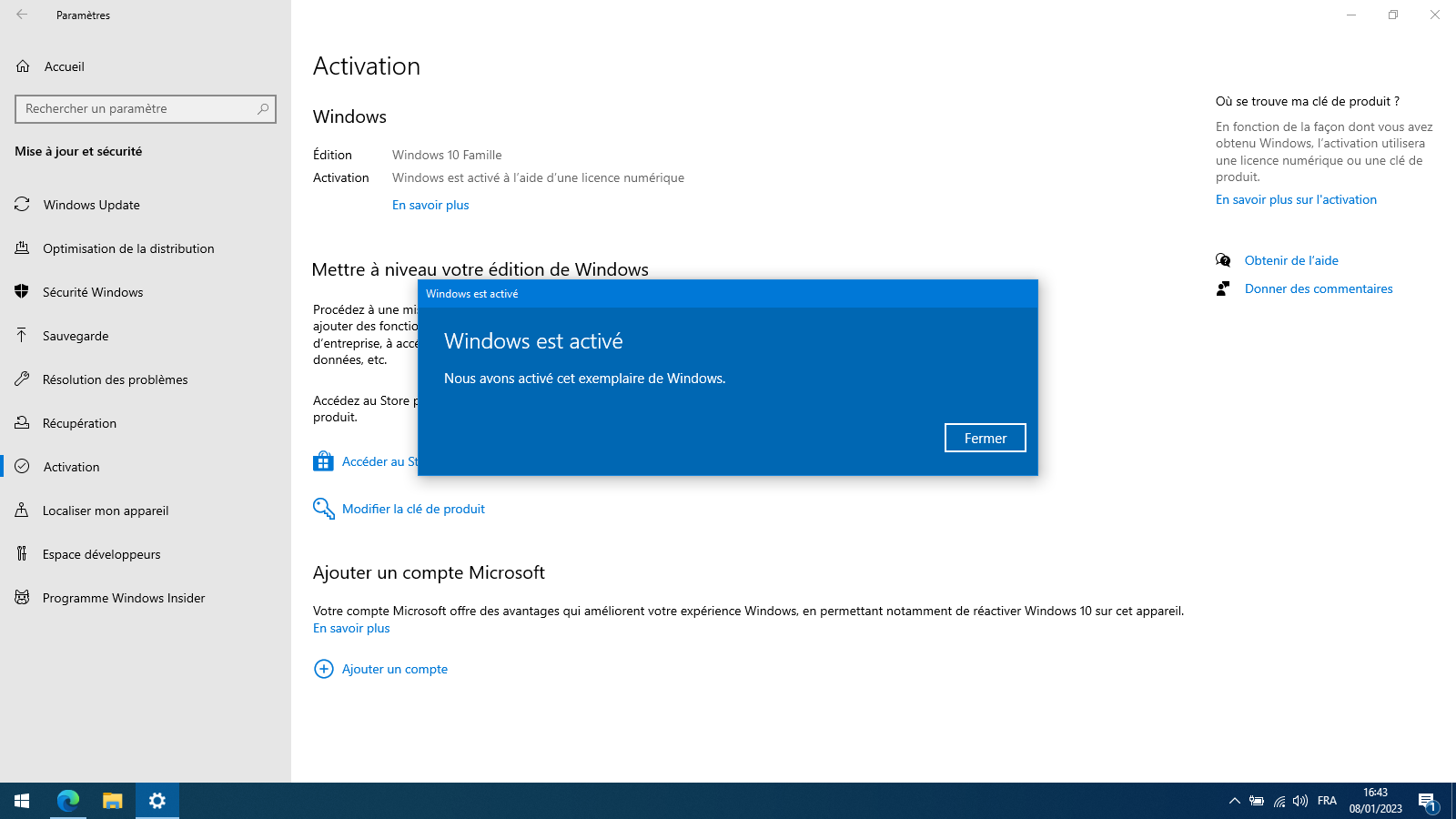The image size is (1456, 819).
Task: Minimize the Paramètres window
Action: pyautogui.click(x=1351, y=15)
